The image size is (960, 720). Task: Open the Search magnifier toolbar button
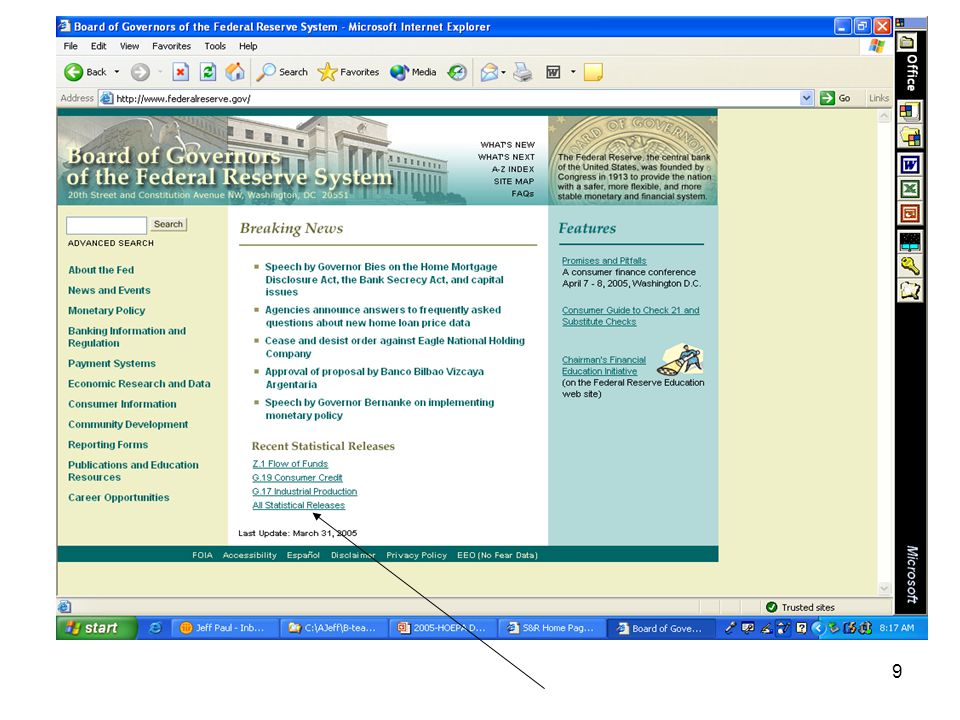282,72
